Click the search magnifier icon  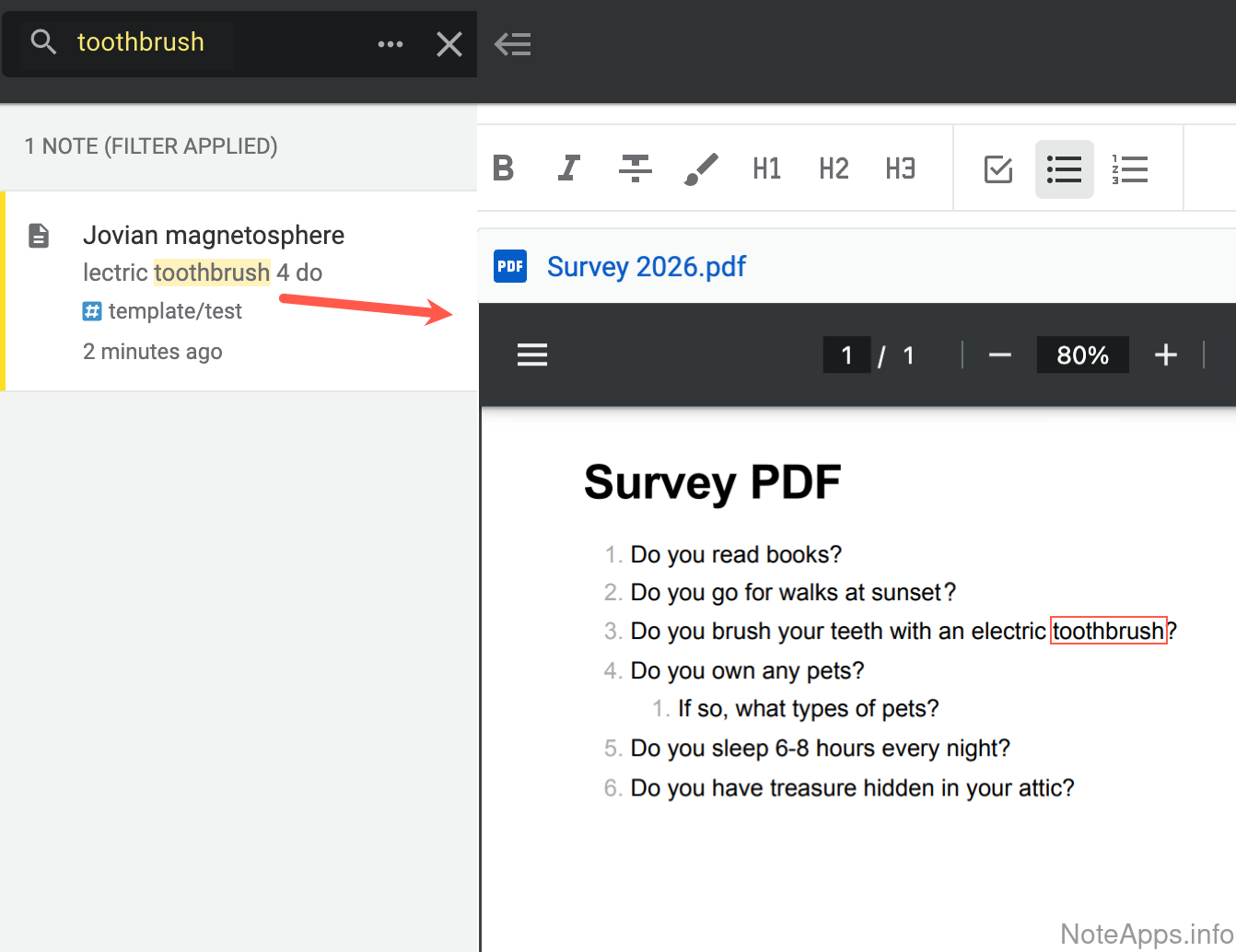point(43,42)
